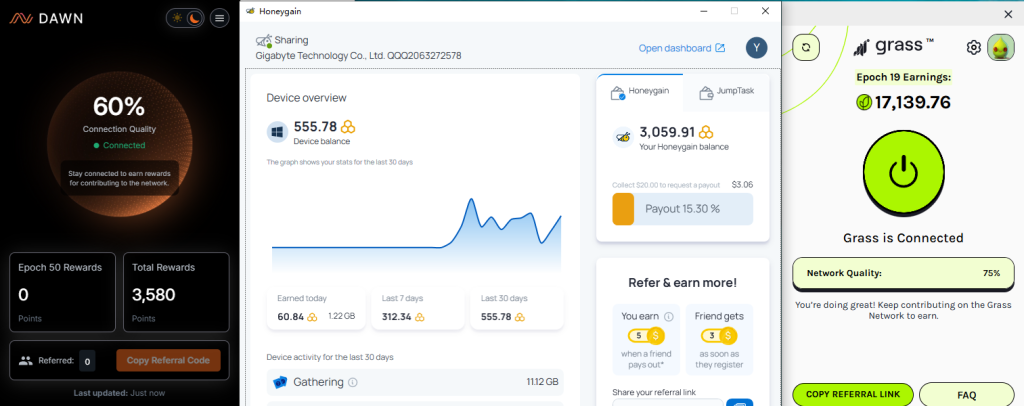Switch DAWN to light mode sun icon
1024x406 pixels.
click(x=178, y=18)
